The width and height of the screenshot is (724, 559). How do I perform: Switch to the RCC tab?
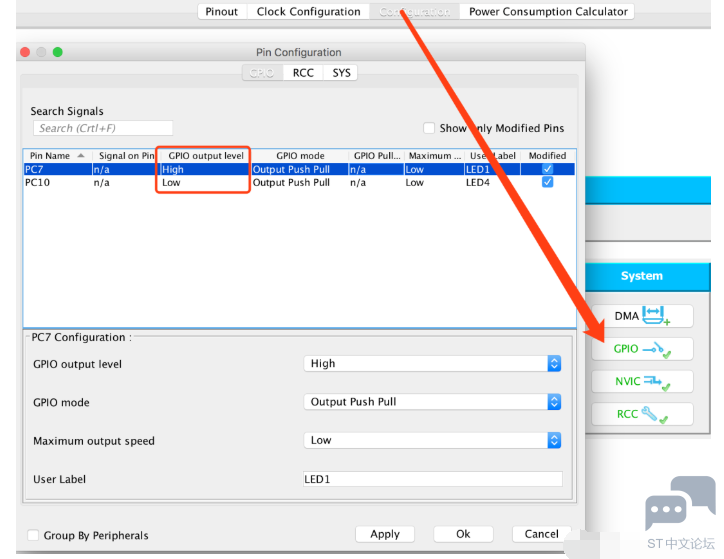(x=303, y=73)
